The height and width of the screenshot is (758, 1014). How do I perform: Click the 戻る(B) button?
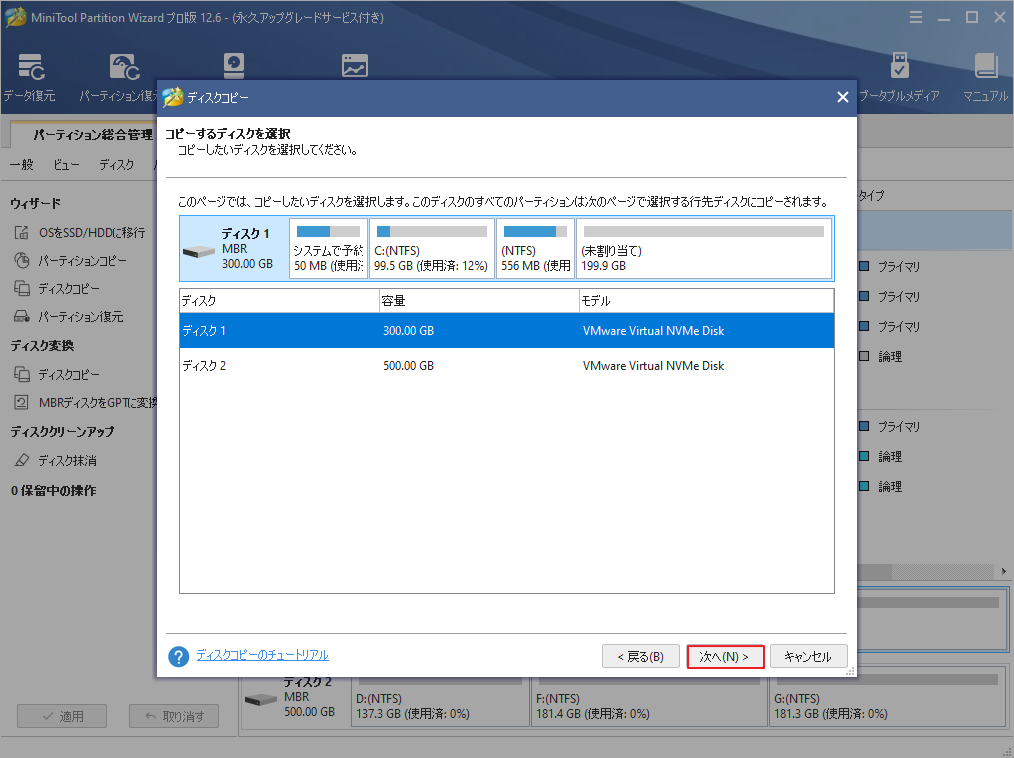click(x=640, y=656)
